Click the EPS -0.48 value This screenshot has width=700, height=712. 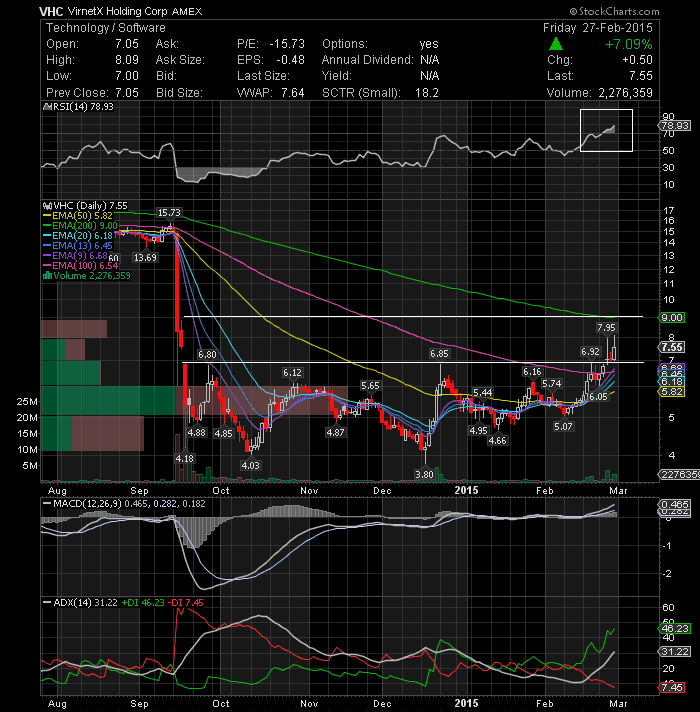coord(291,60)
